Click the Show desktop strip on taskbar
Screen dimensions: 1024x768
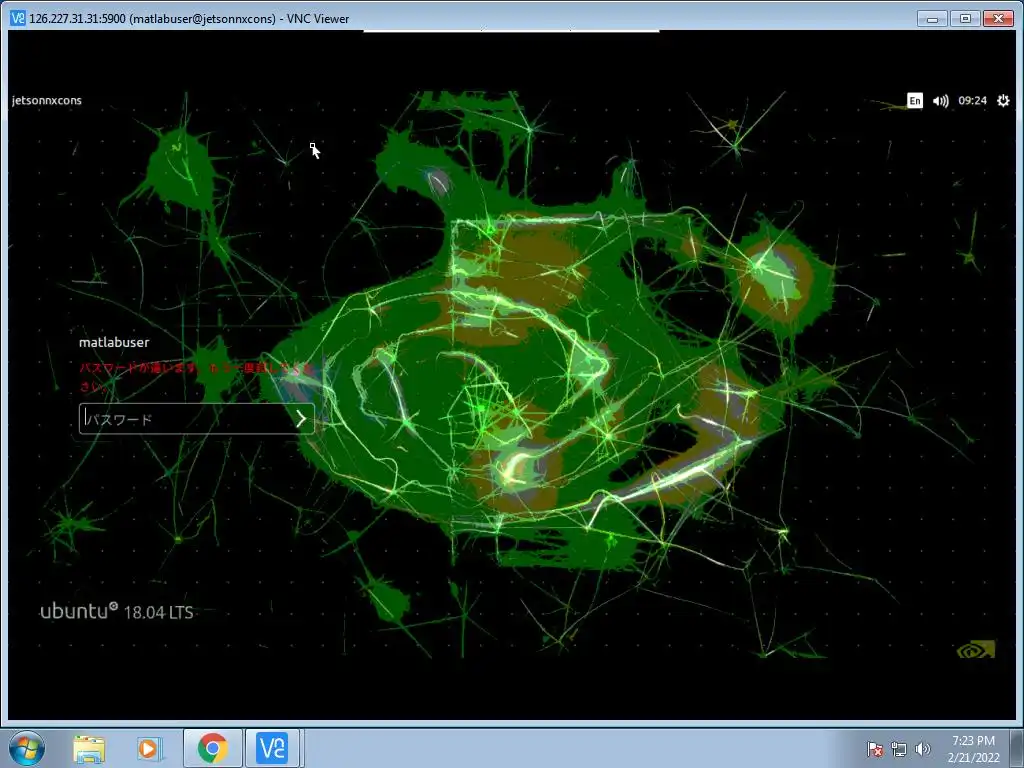pos(1018,748)
